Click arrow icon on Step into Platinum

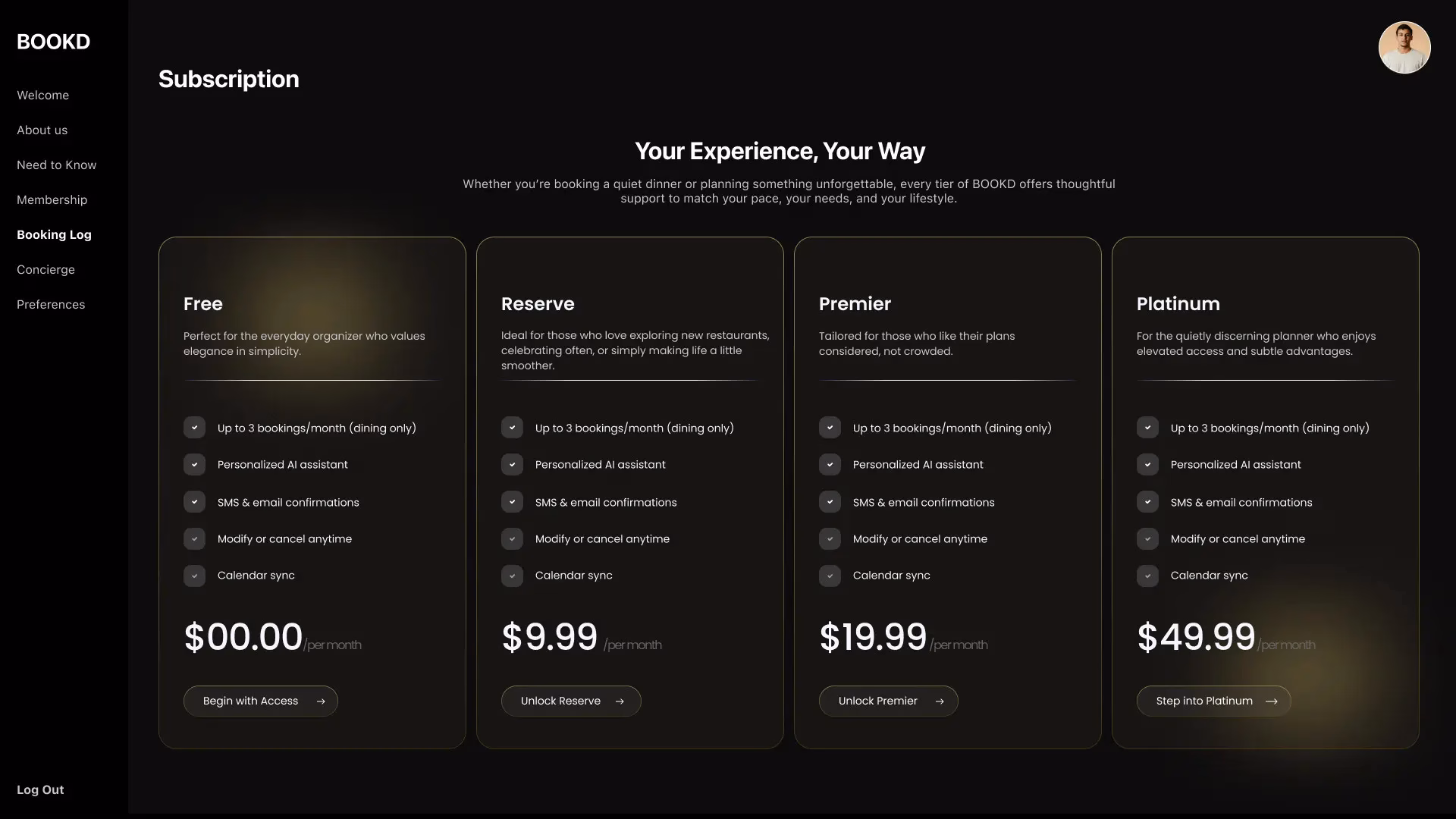pyautogui.click(x=1272, y=701)
